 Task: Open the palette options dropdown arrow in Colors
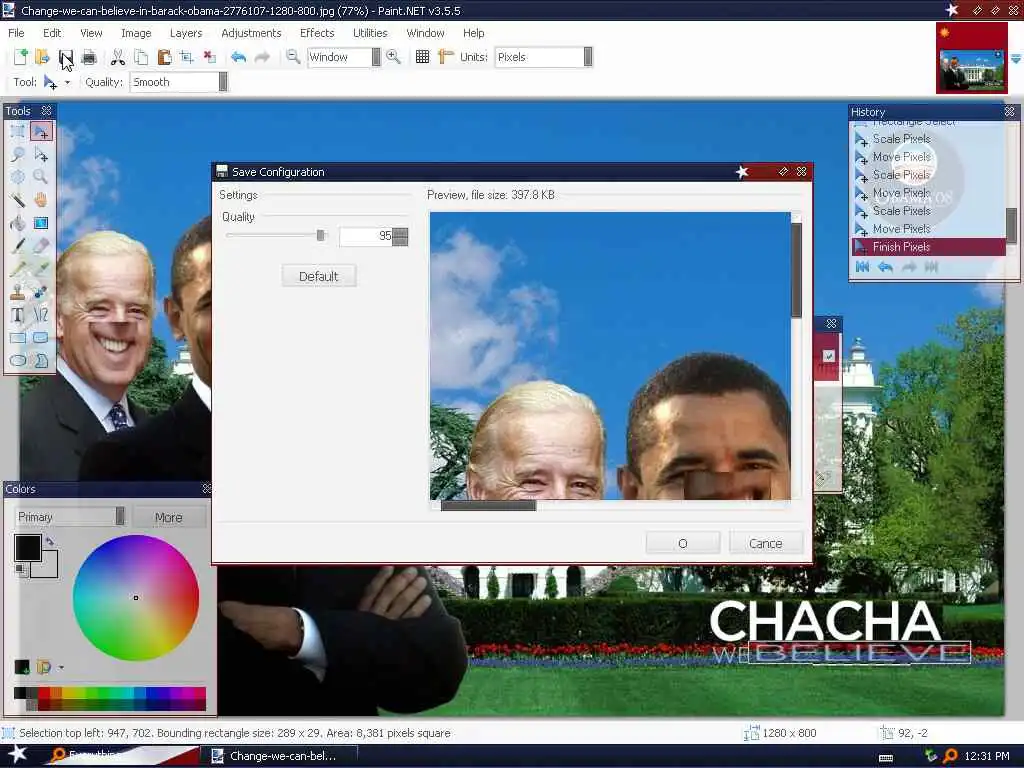pos(61,667)
